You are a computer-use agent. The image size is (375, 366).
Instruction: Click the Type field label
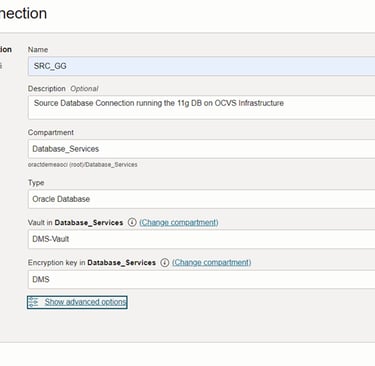click(x=36, y=183)
